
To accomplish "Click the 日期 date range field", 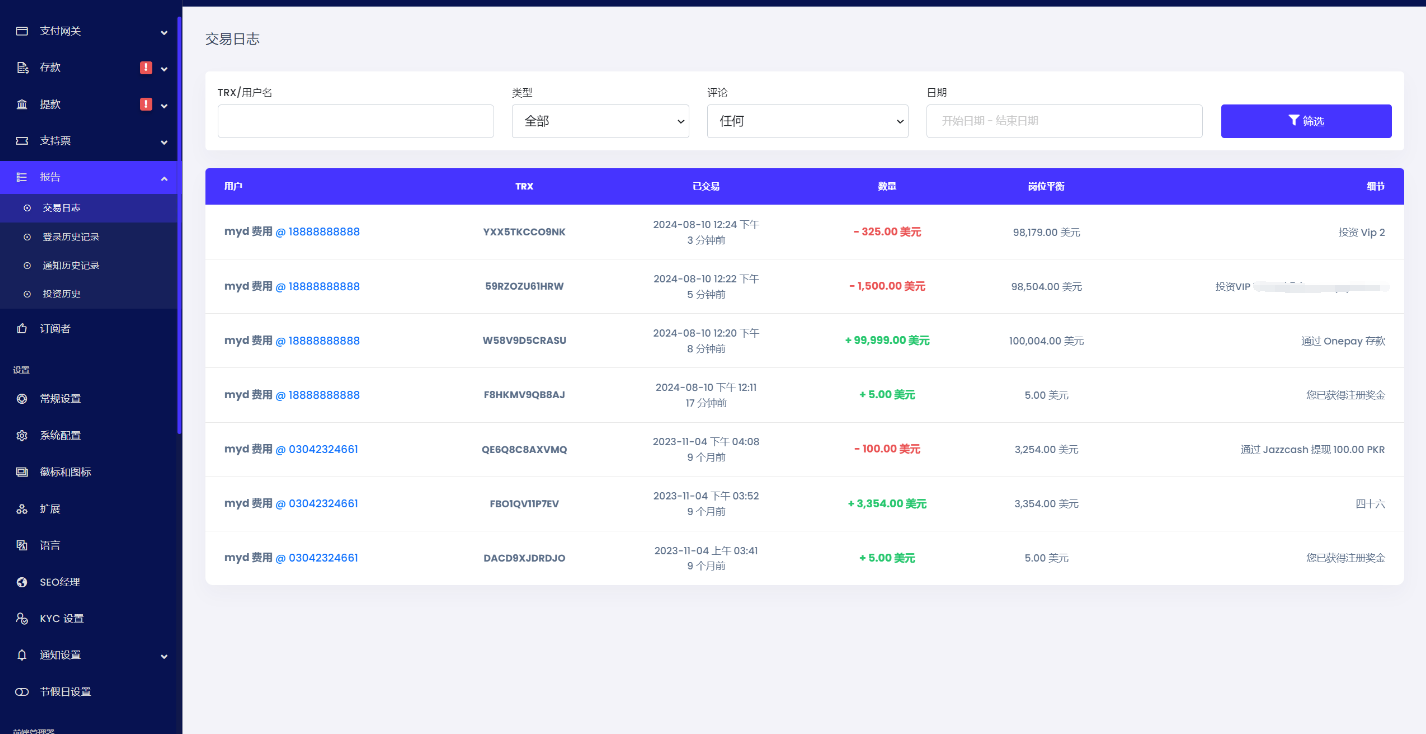I will [1064, 121].
